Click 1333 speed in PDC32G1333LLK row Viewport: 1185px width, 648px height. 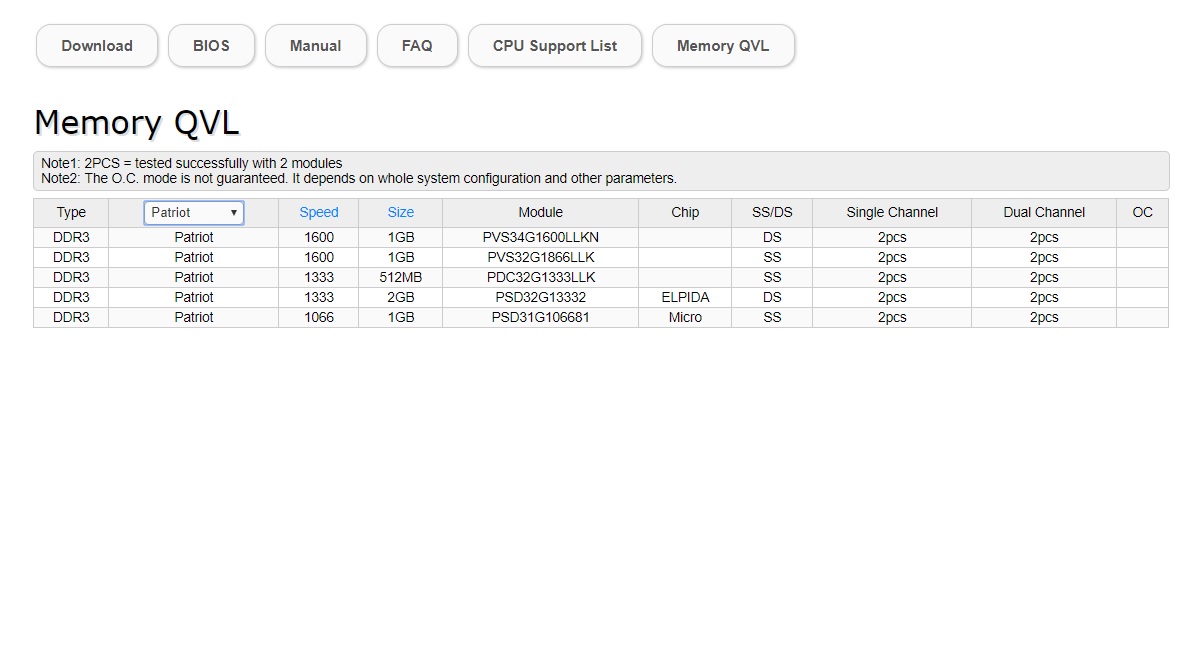tap(319, 277)
